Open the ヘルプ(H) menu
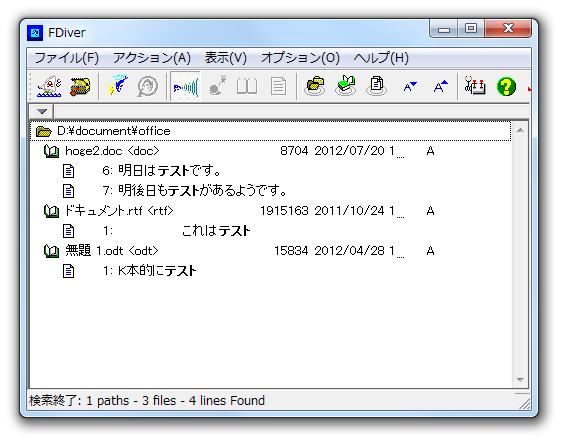561x438 pixels. (x=381, y=58)
